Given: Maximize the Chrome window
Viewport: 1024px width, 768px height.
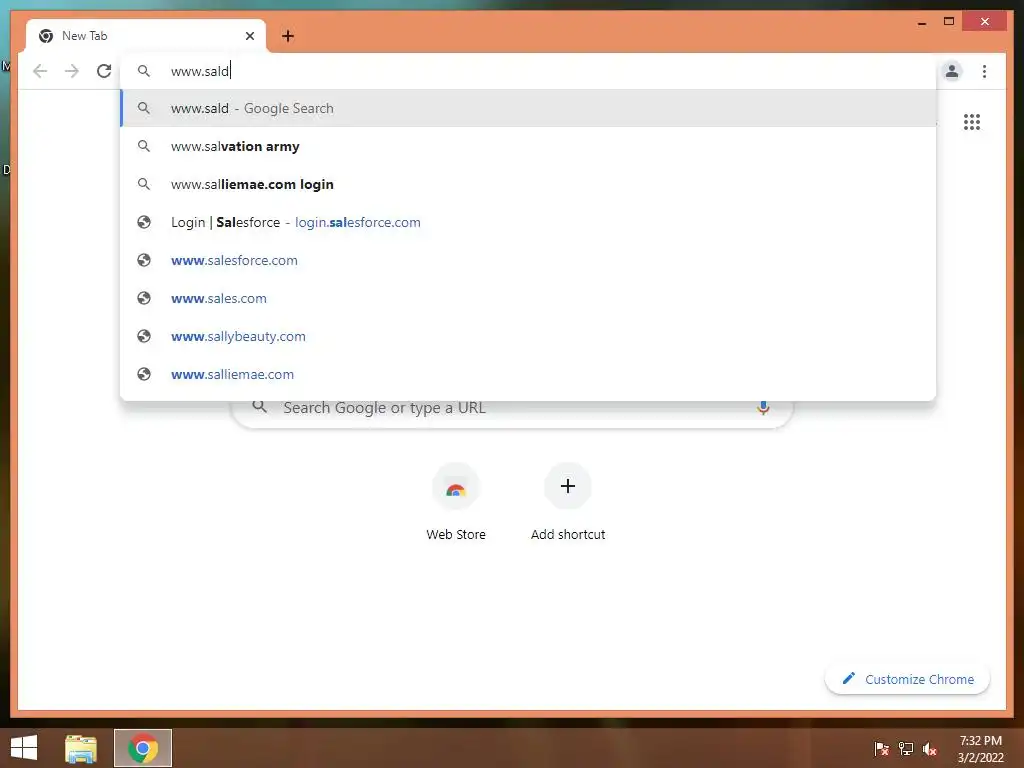Looking at the screenshot, I should tap(949, 22).
